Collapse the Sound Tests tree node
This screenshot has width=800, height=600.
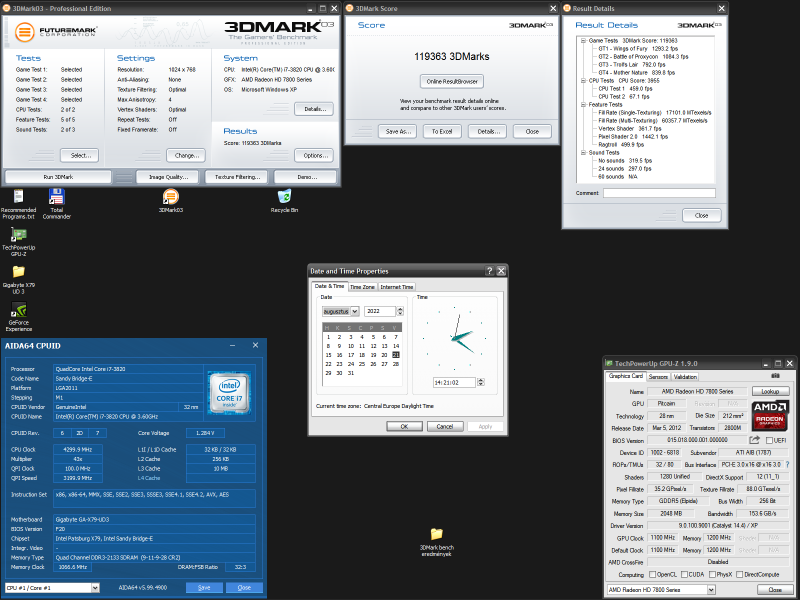click(x=583, y=153)
